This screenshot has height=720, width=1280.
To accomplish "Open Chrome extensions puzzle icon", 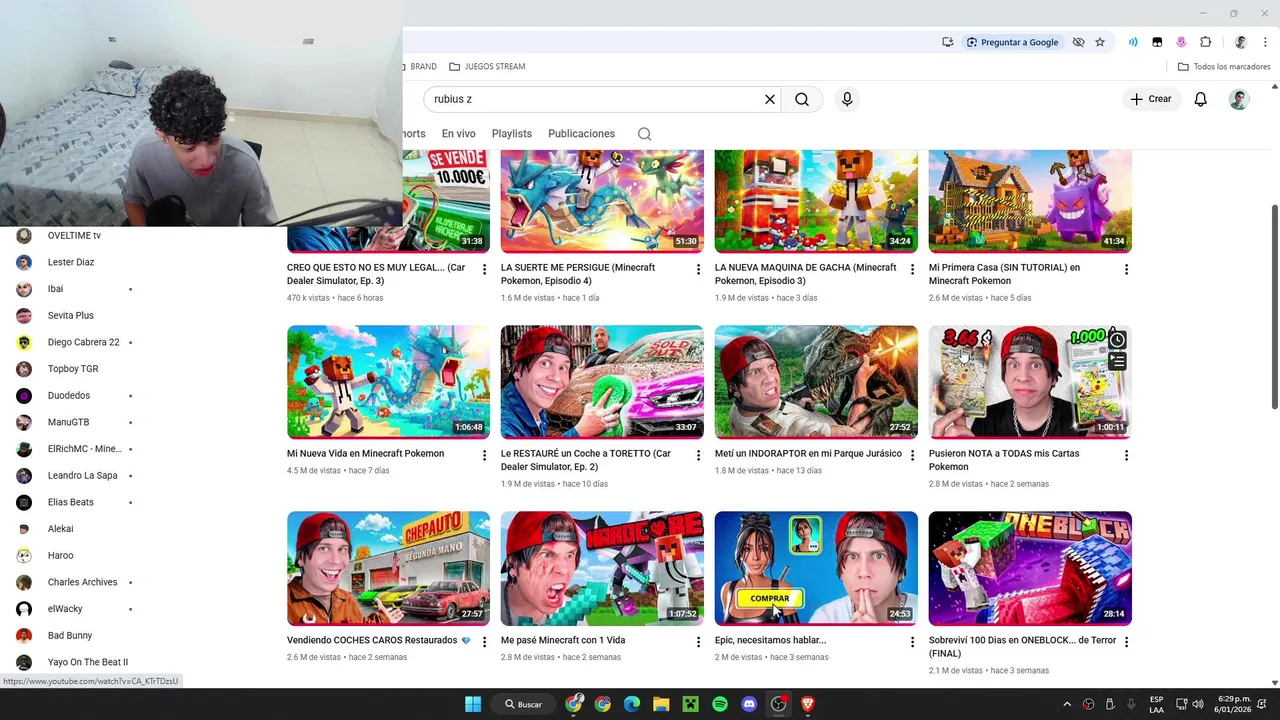I will click(1205, 42).
